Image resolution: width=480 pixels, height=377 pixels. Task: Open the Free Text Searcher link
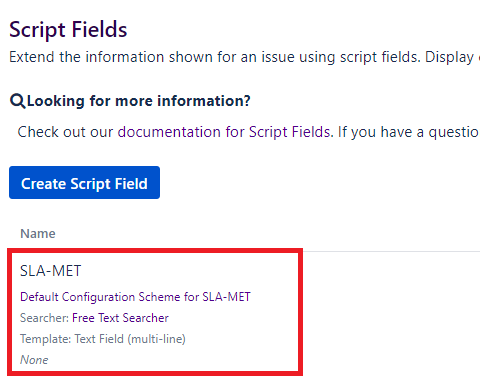[x=120, y=318]
